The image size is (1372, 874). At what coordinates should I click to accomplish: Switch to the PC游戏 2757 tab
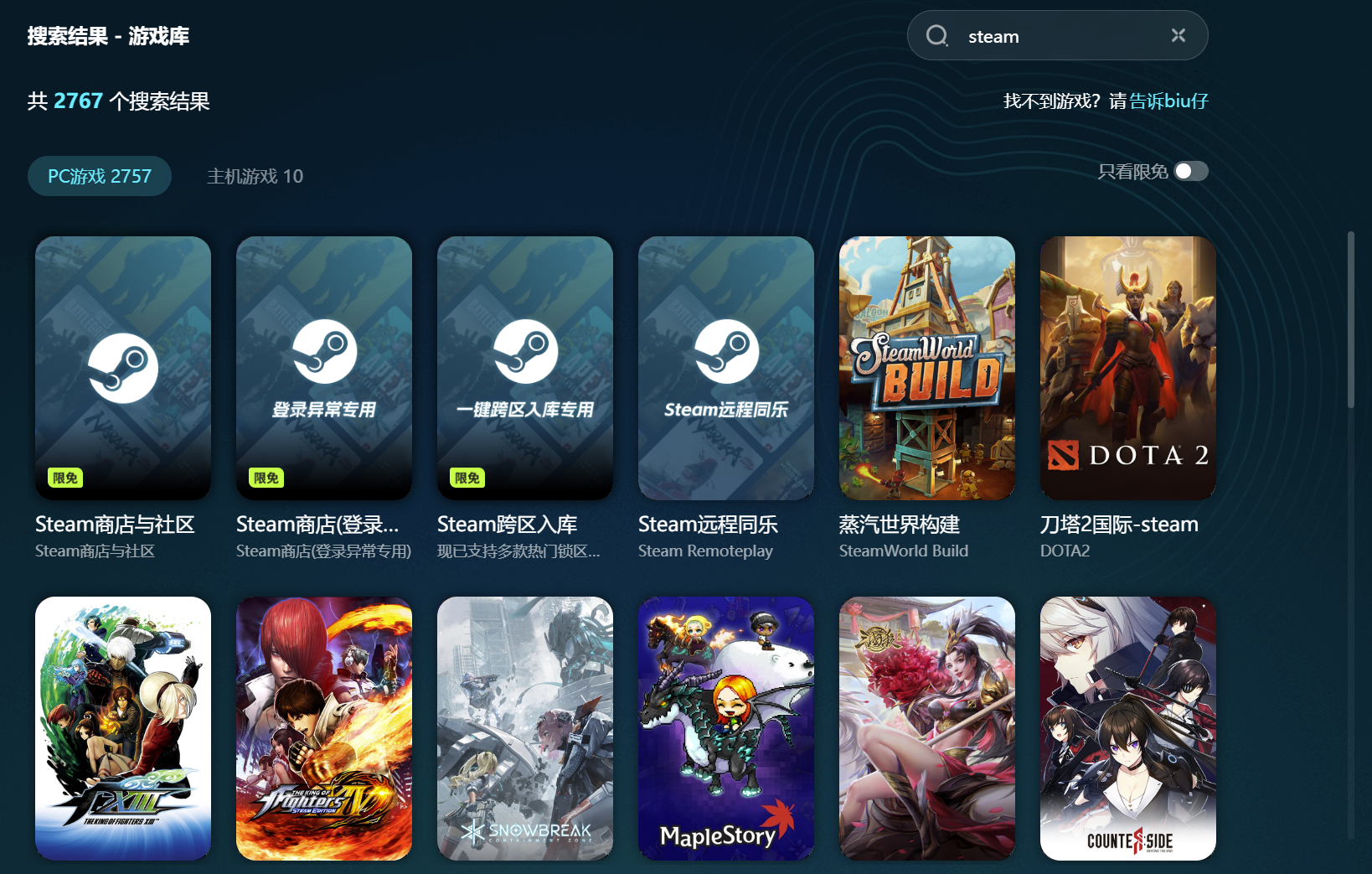100,176
